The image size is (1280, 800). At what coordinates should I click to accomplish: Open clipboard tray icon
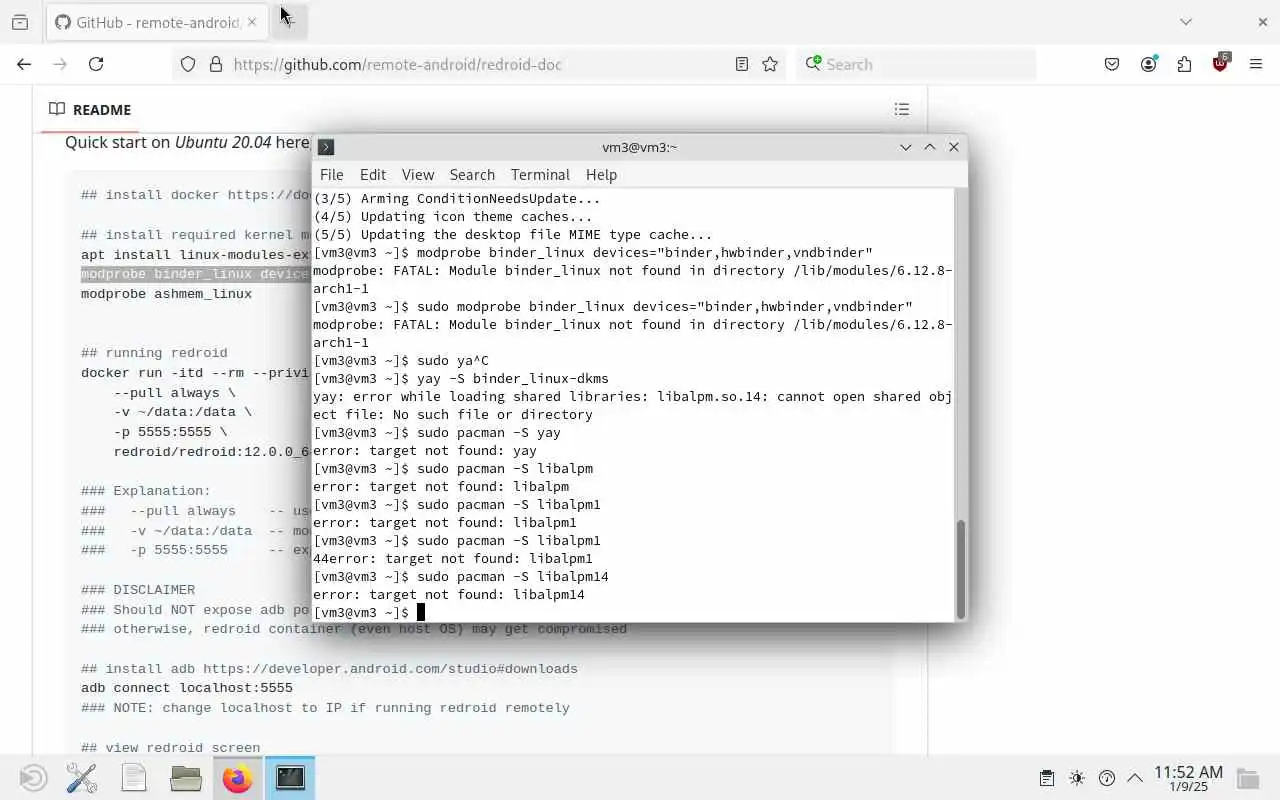point(1047,778)
